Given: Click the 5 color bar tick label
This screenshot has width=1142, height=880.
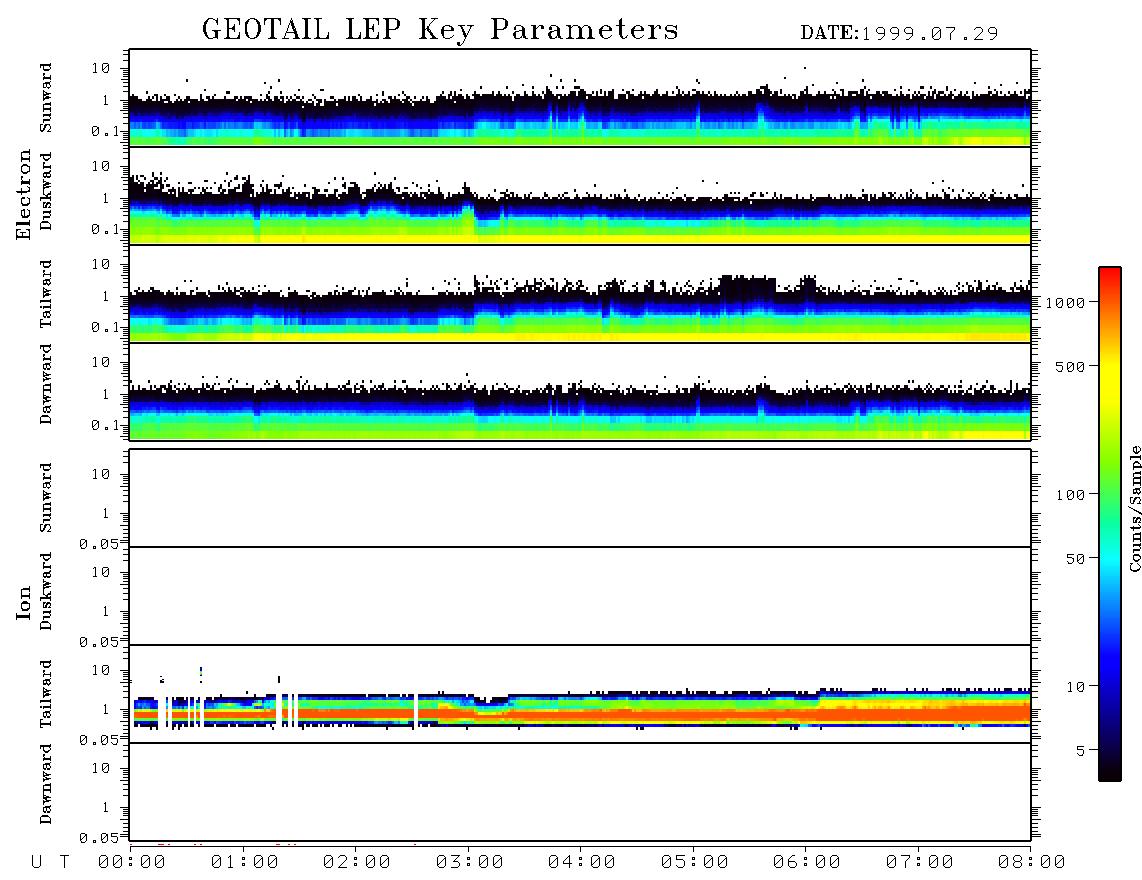Looking at the screenshot, I should coord(1081,751).
